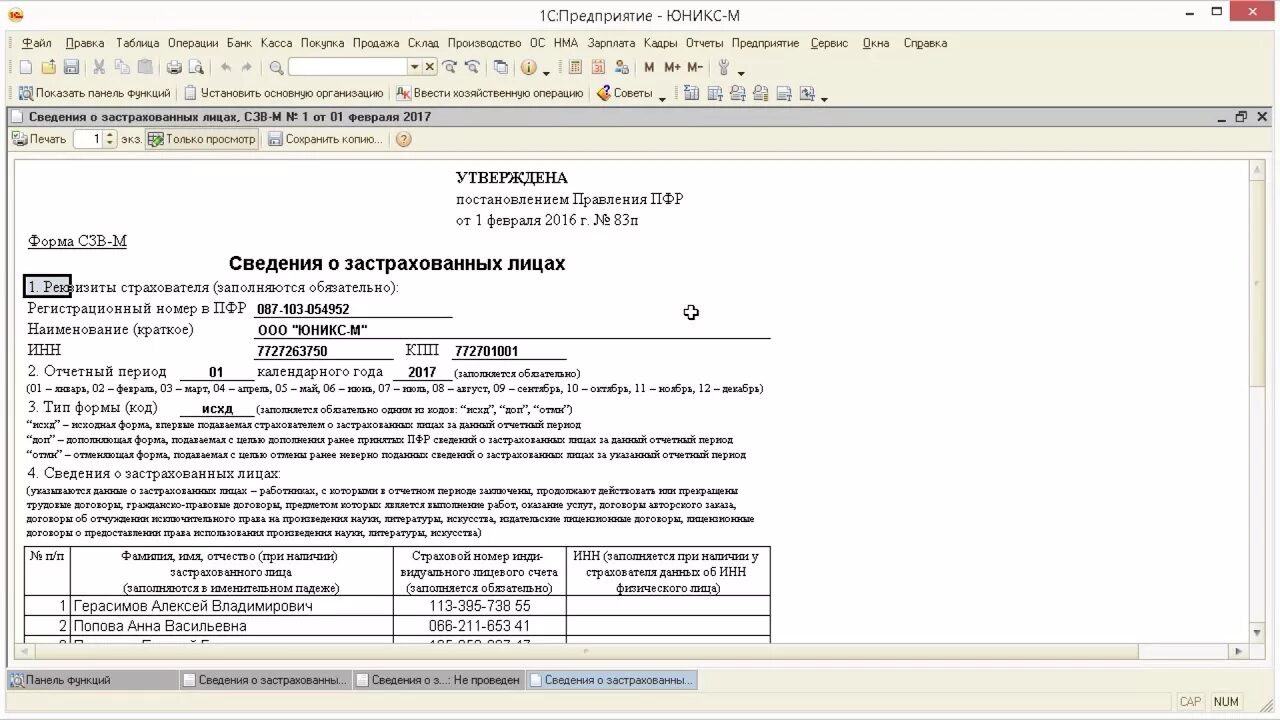Click the magnifier Find icon
The width and height of the screenshot is (1280, 720).
point(276,67)
